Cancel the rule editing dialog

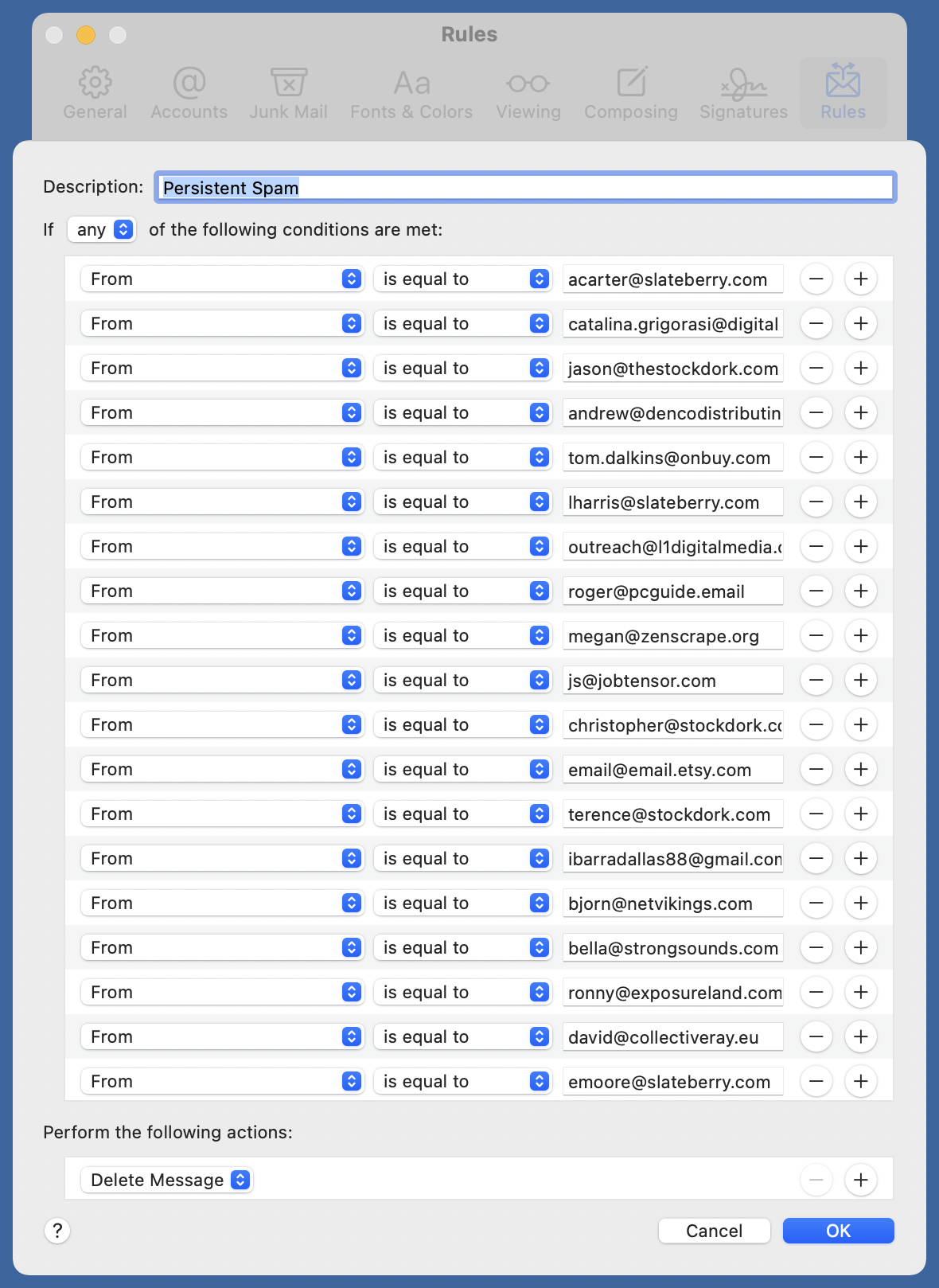point(714,1231)
